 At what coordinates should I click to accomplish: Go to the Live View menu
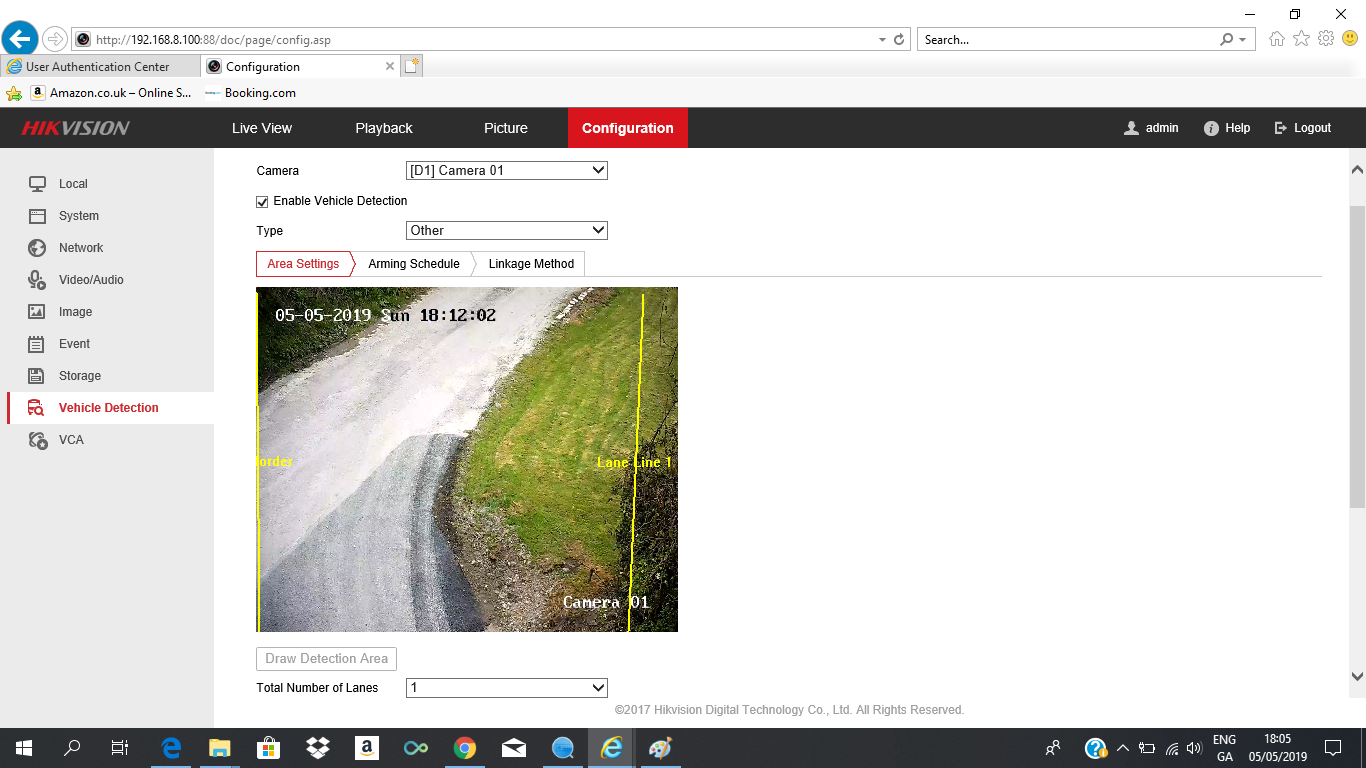tap(262, 128)
